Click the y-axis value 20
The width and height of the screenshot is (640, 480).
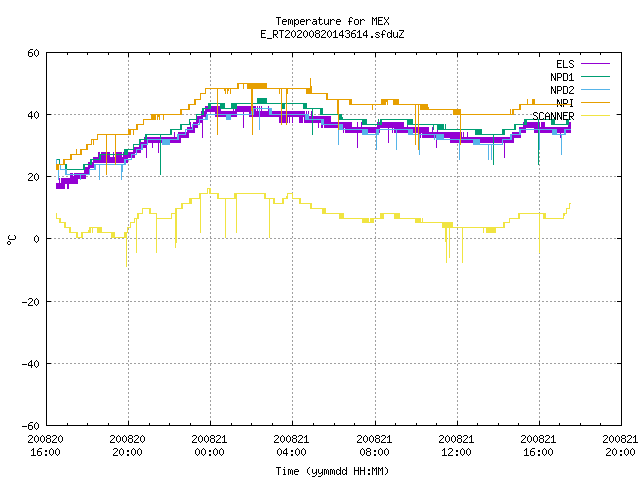point(33,177)
